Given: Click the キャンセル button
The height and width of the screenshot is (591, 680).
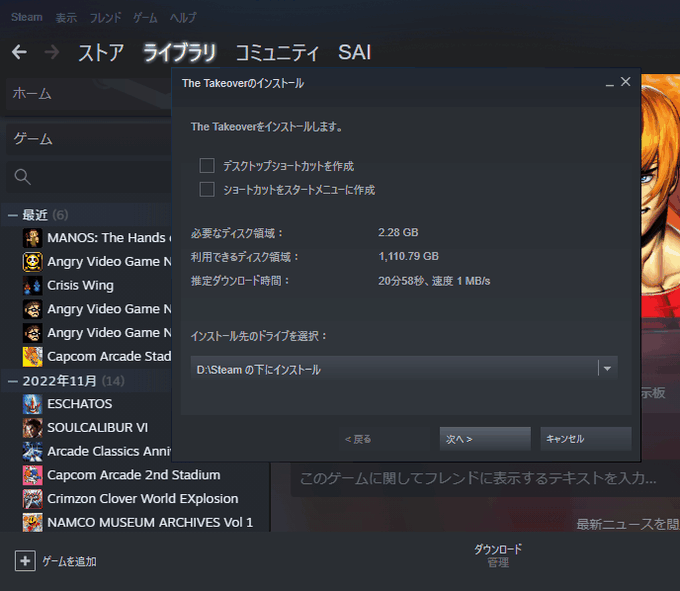Looking at the screenshot, I should (x=585, y=439).
